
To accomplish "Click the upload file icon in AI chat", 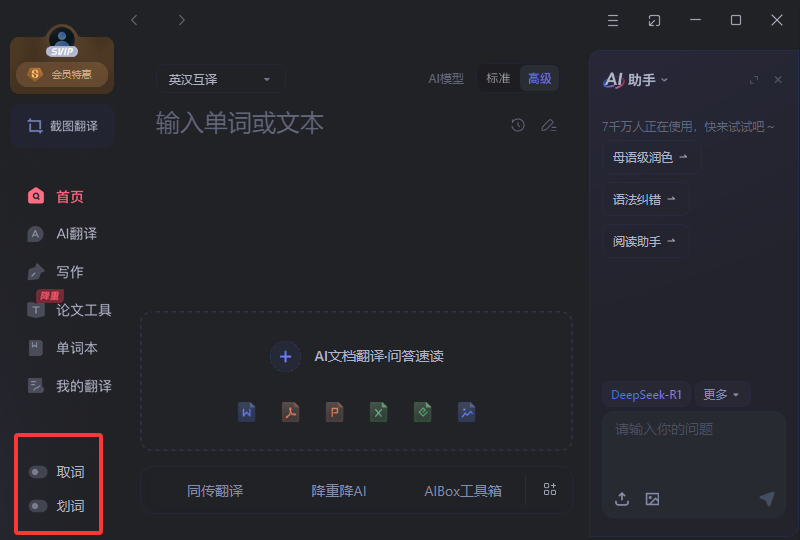I will click(x=622, y=499).
